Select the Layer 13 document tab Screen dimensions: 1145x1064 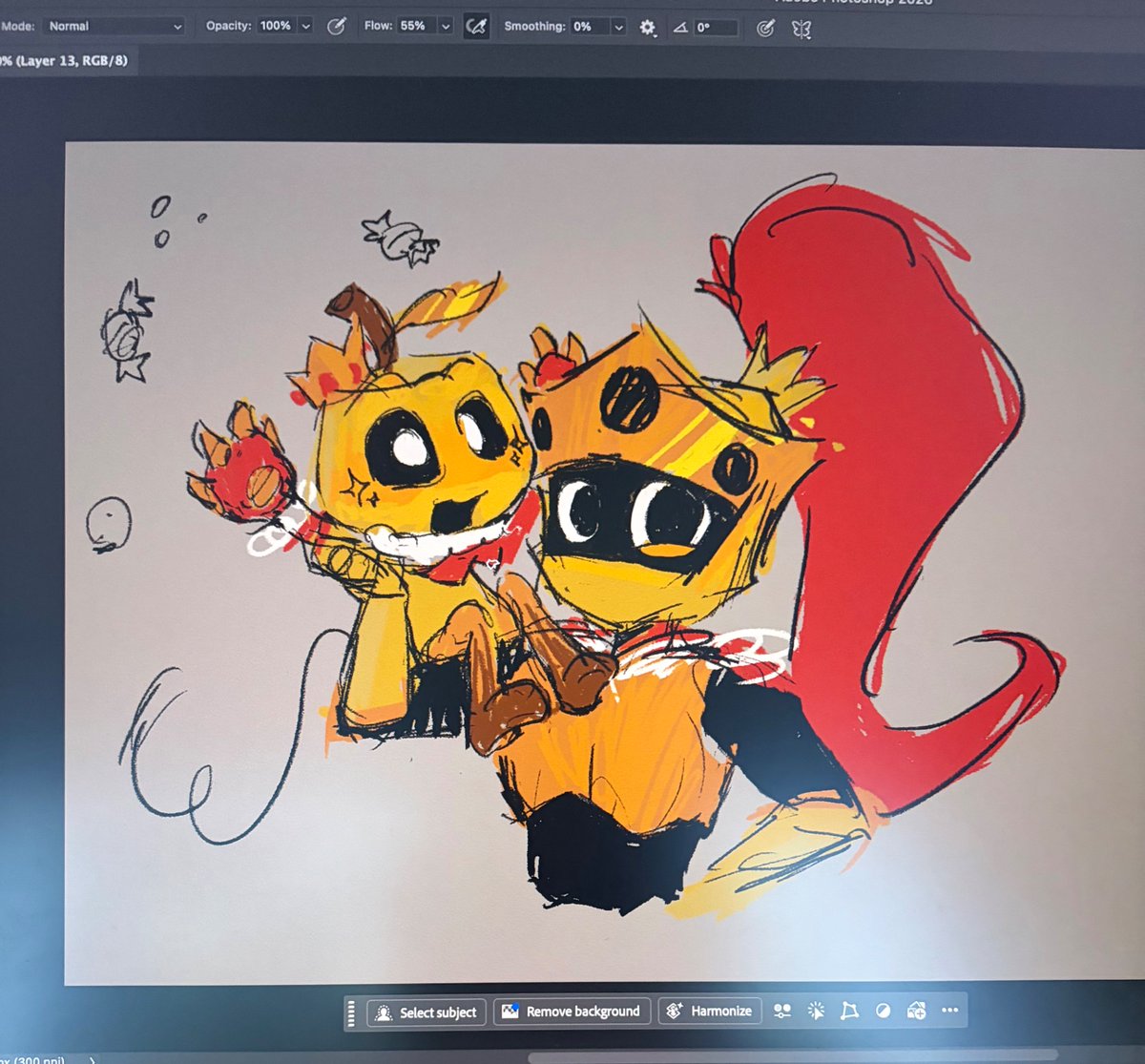point(65,60)
